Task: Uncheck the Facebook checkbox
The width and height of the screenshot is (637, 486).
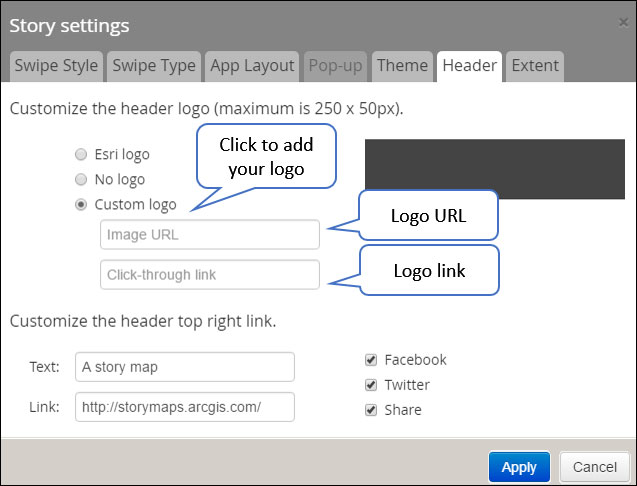Action: click(x=371, y=360)
